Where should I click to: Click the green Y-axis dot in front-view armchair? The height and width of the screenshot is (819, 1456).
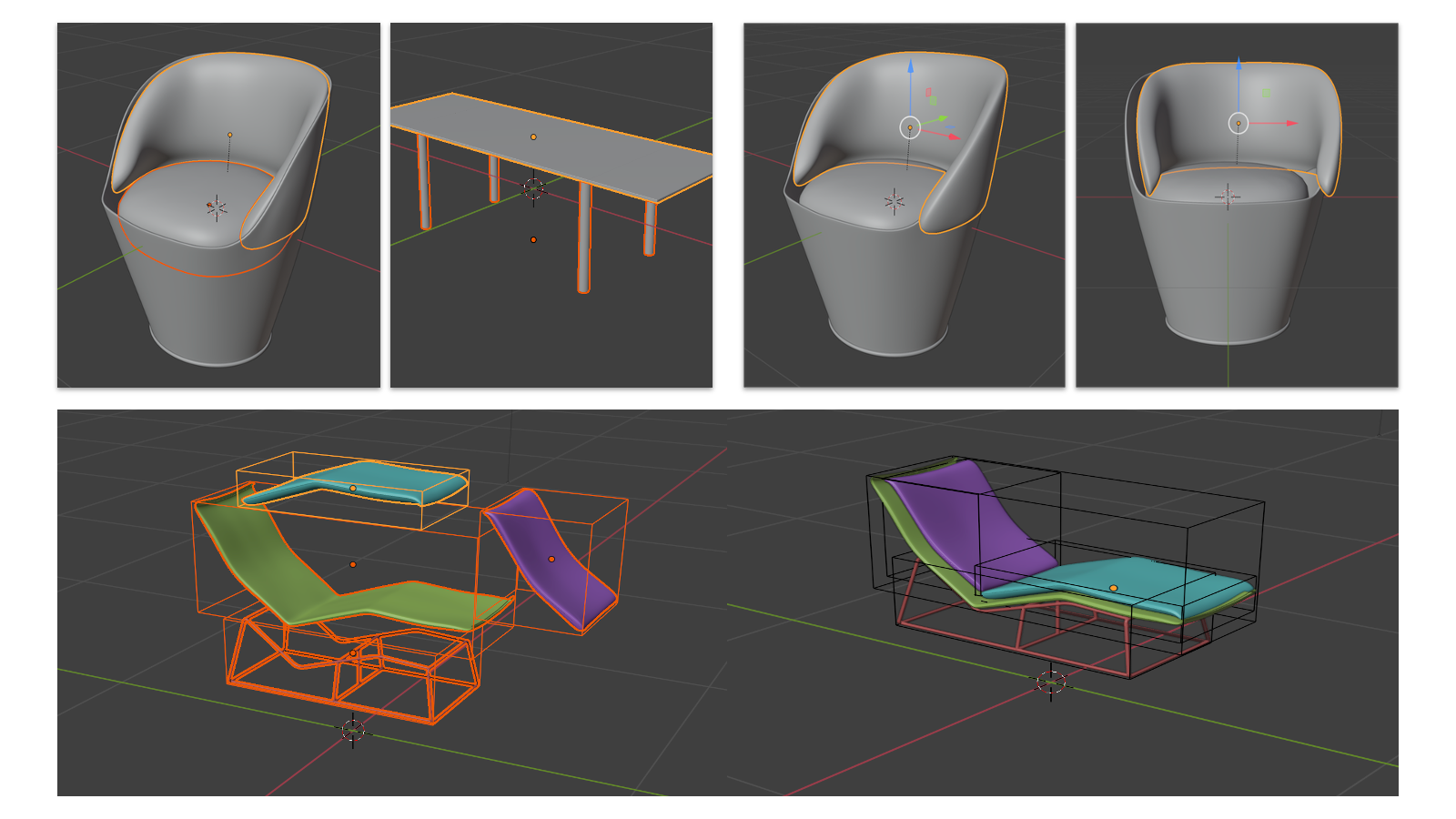pyautogui.click(x=1266, y=93)
